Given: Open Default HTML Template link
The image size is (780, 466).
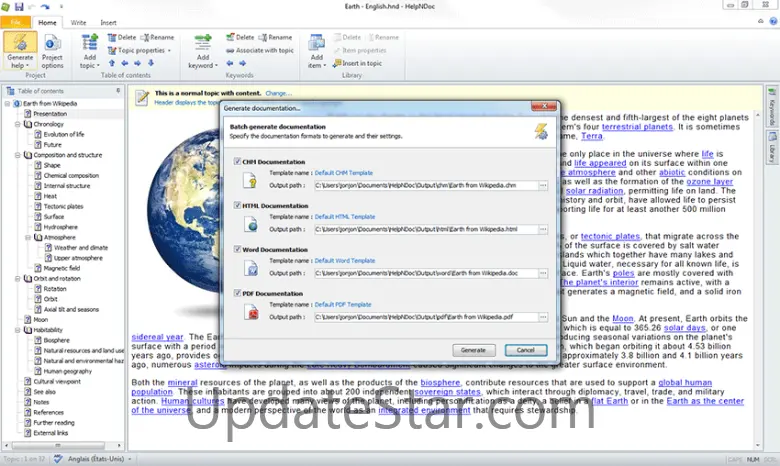Looking at the screenshot, I should pyautogui.click(x=345, y=216).
